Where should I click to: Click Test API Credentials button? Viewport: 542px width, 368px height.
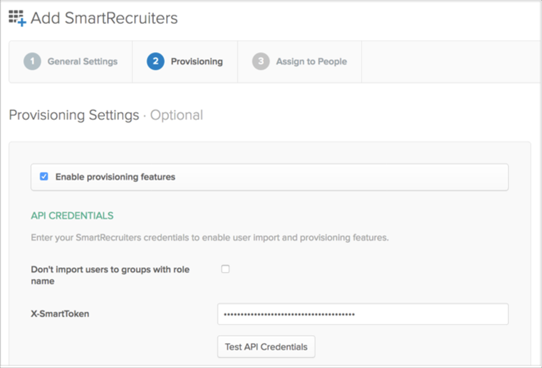(x=266, y=347)
